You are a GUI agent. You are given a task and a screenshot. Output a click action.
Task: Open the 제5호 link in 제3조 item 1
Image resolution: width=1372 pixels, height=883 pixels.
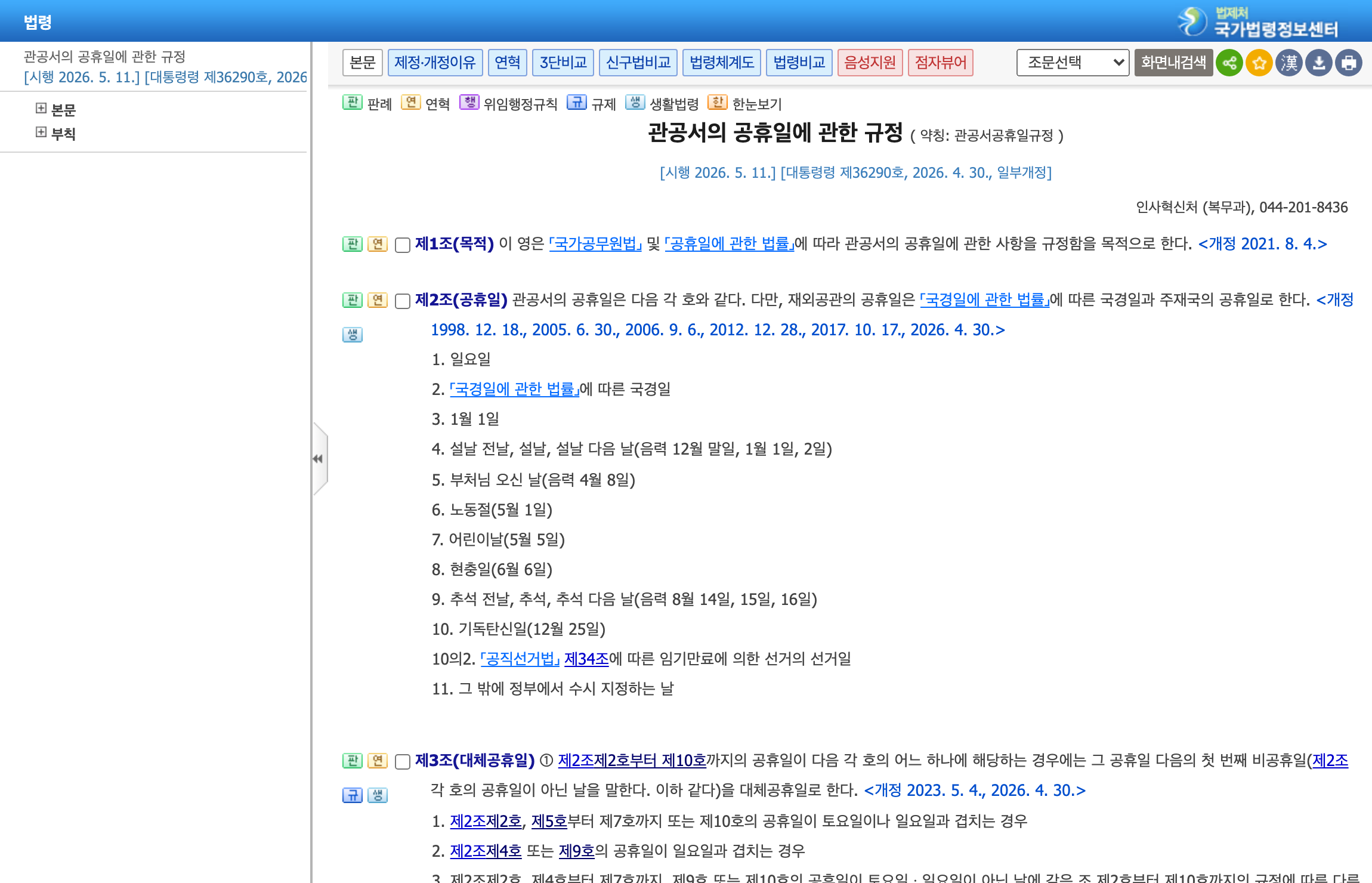[x=549, y=822]
